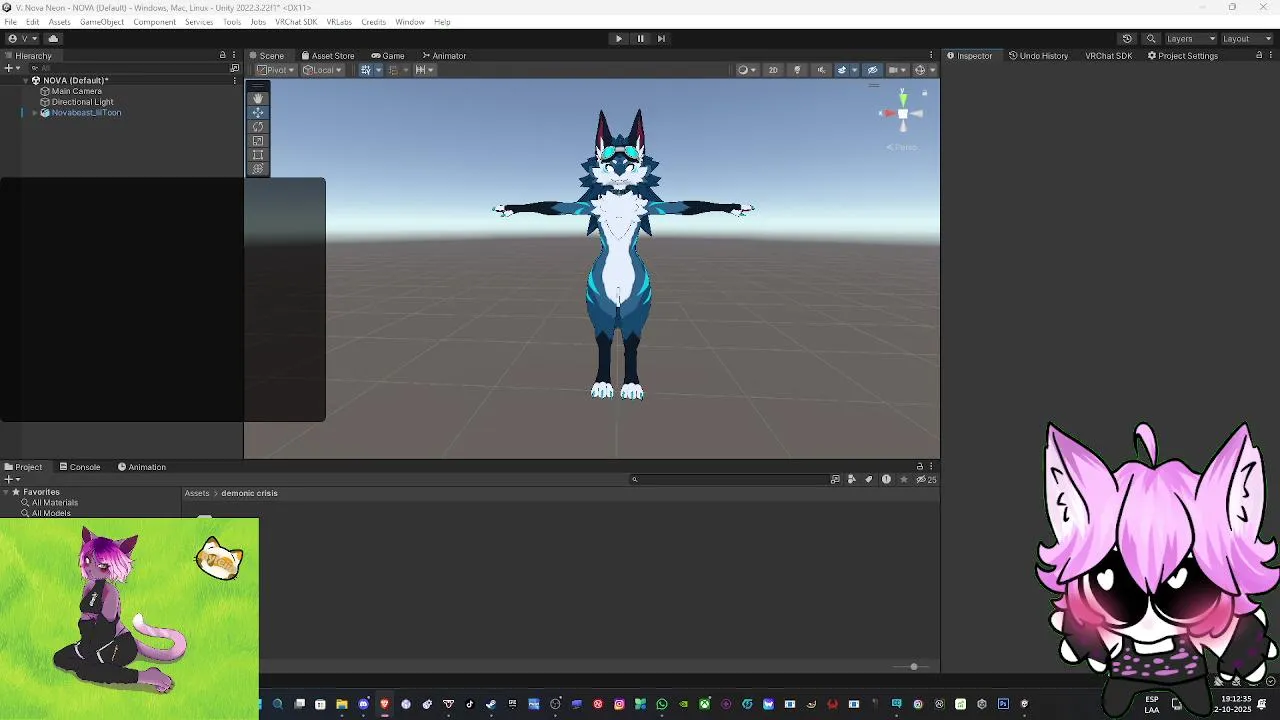Open the Layers dropdown
The image size is (1280, 720).
pos(1191,38)
